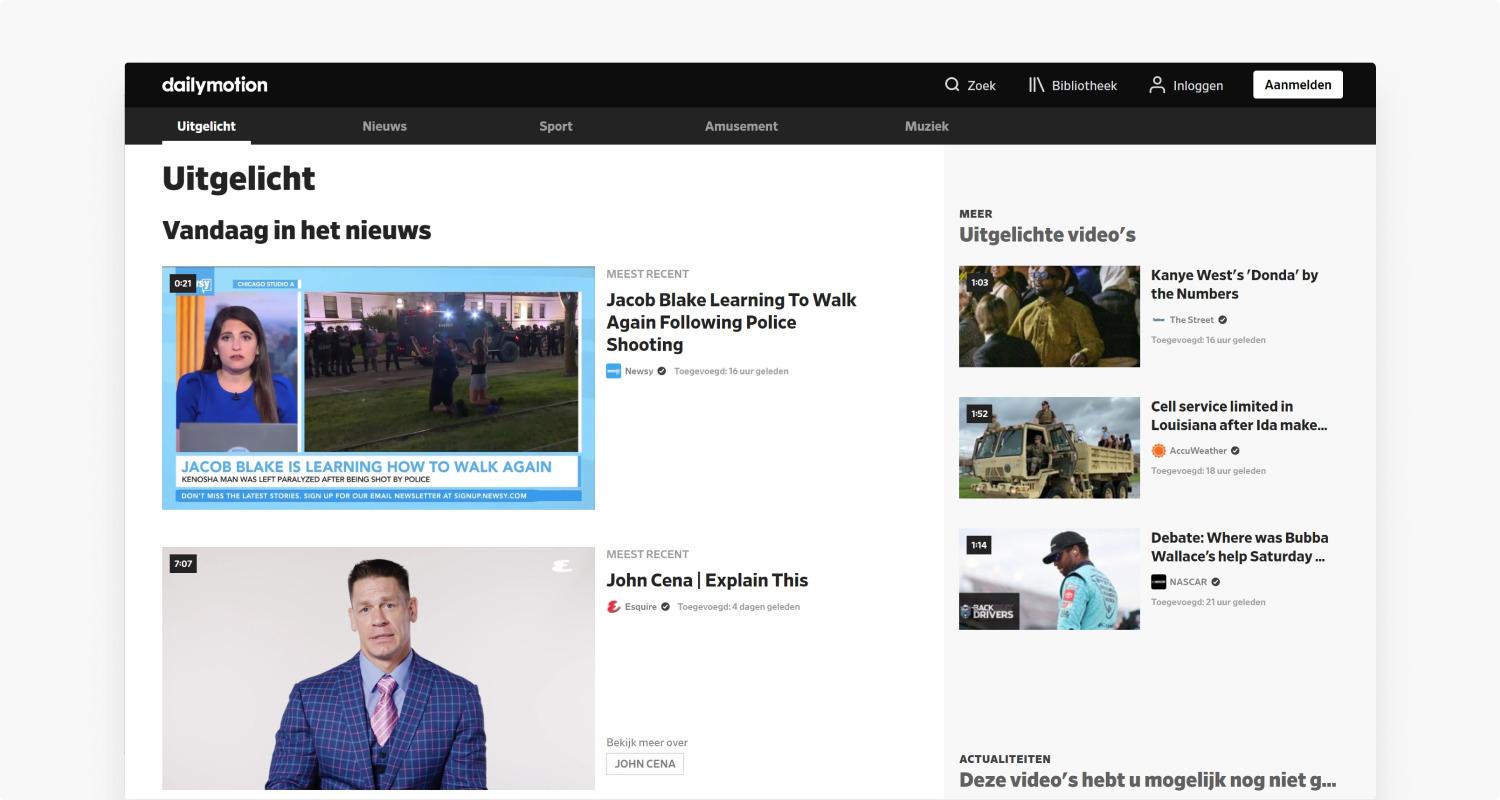
Task: Play the John Cena video thumbnail
Action: (378, 668)
